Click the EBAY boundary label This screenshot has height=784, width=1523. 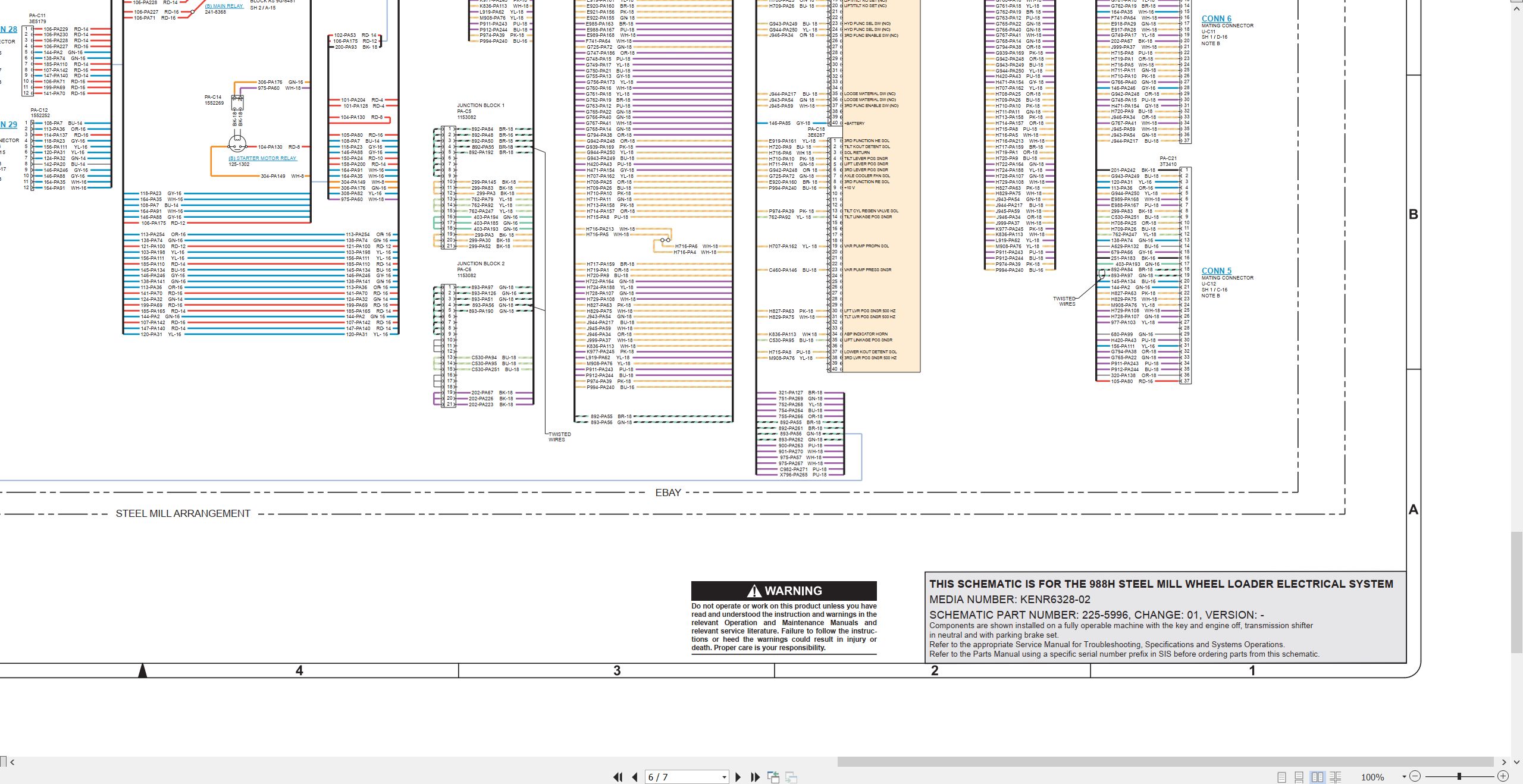pos(668,493)
